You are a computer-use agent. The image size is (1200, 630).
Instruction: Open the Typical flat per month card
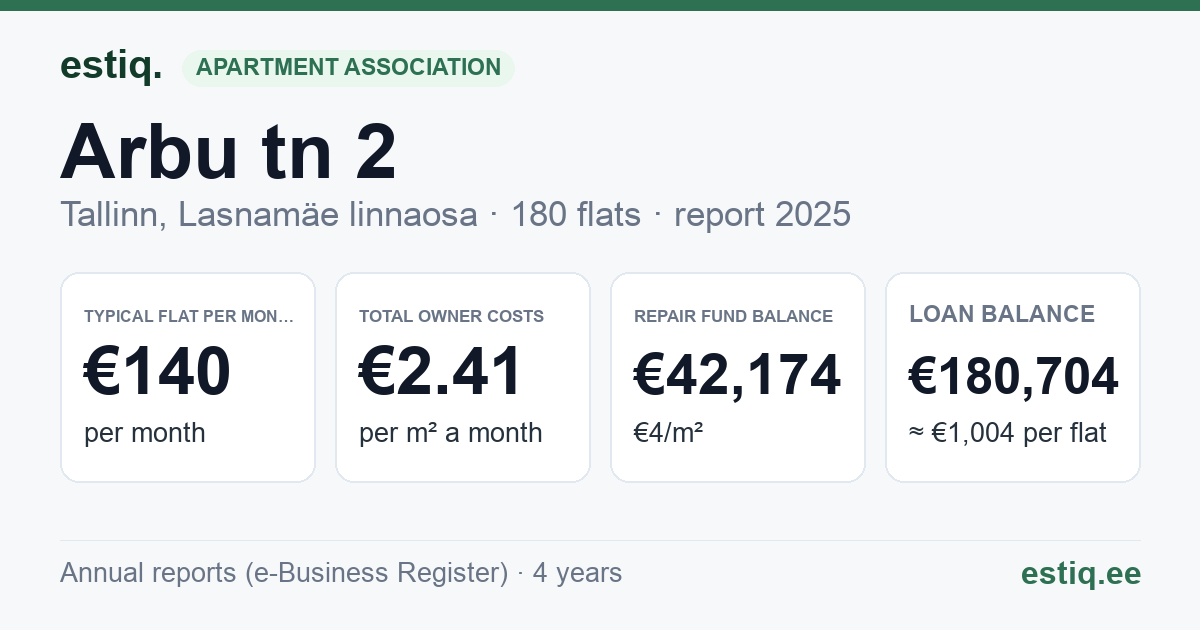pos(188,377)
